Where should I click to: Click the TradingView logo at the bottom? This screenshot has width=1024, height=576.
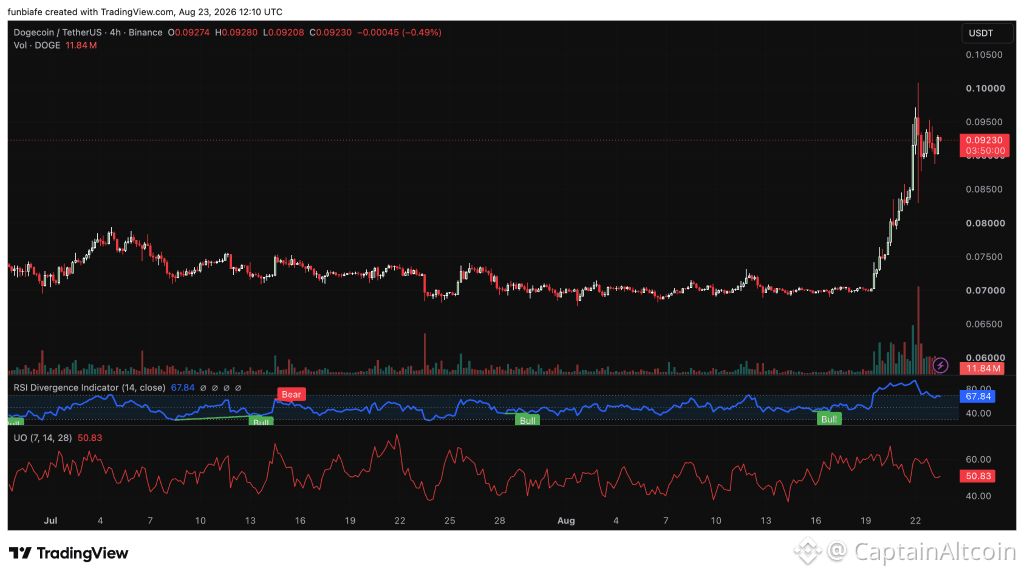pos(69,553)
